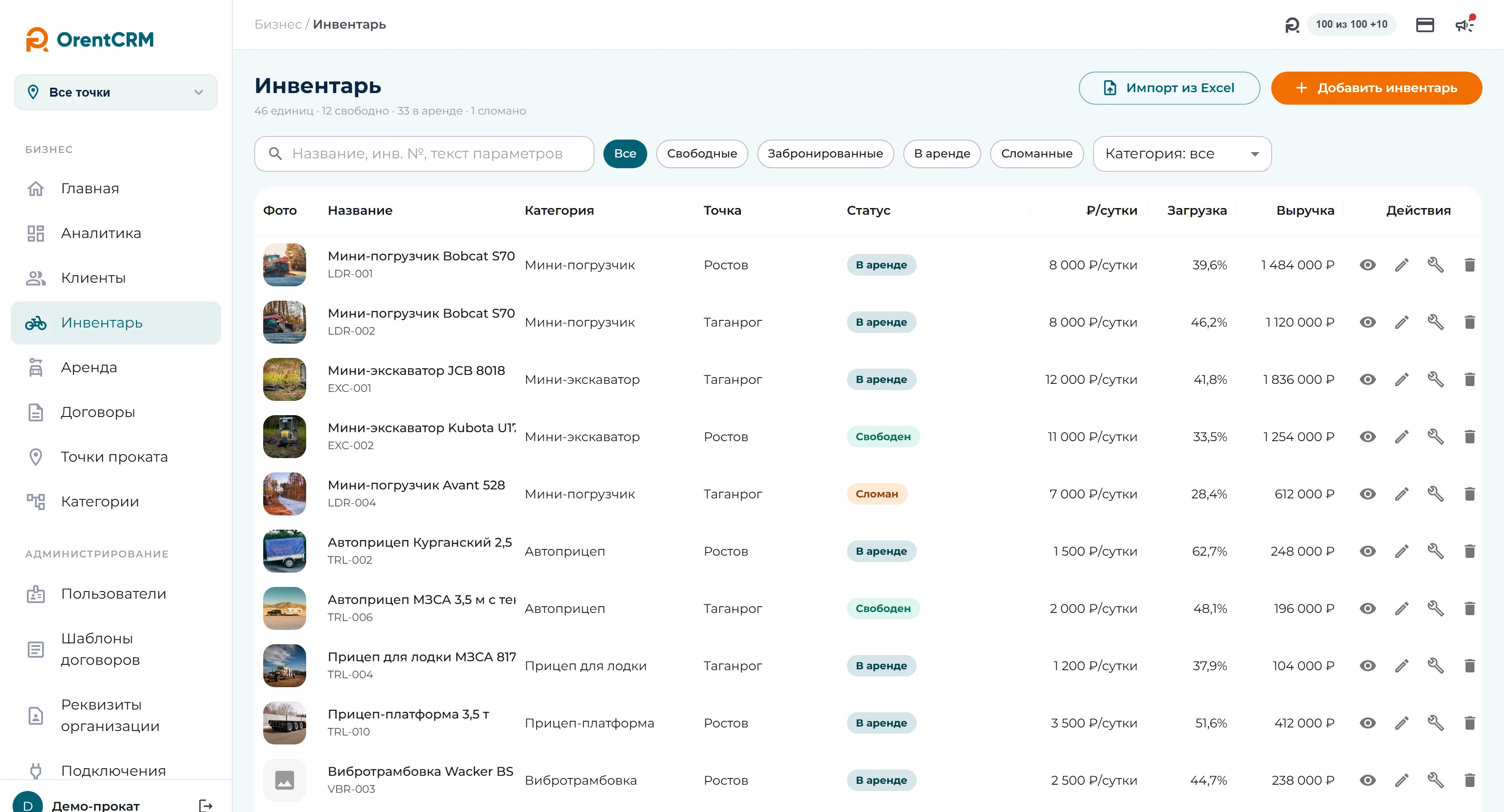Image resolution: width=1504 pixels, height=812 pixels.
Task: View details eye icon for LDR-002
Action: [x=1367, y=322]
